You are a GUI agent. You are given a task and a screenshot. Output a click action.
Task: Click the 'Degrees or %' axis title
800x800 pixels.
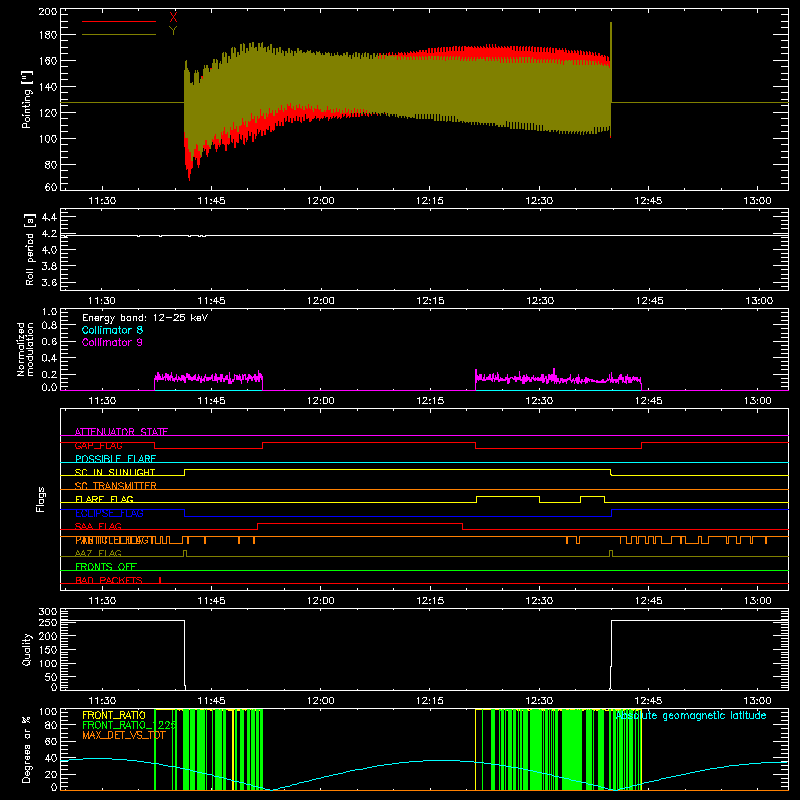(27, 749)
